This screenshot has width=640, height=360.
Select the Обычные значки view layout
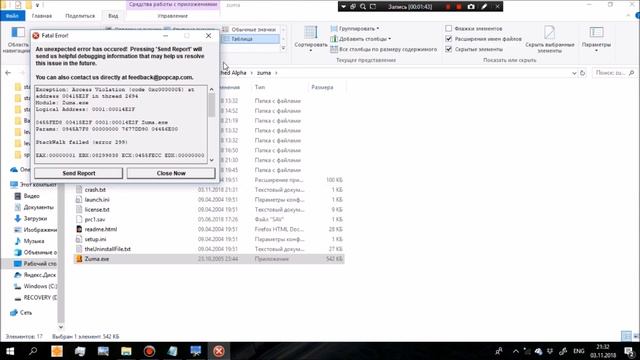[x=251, y=29]
